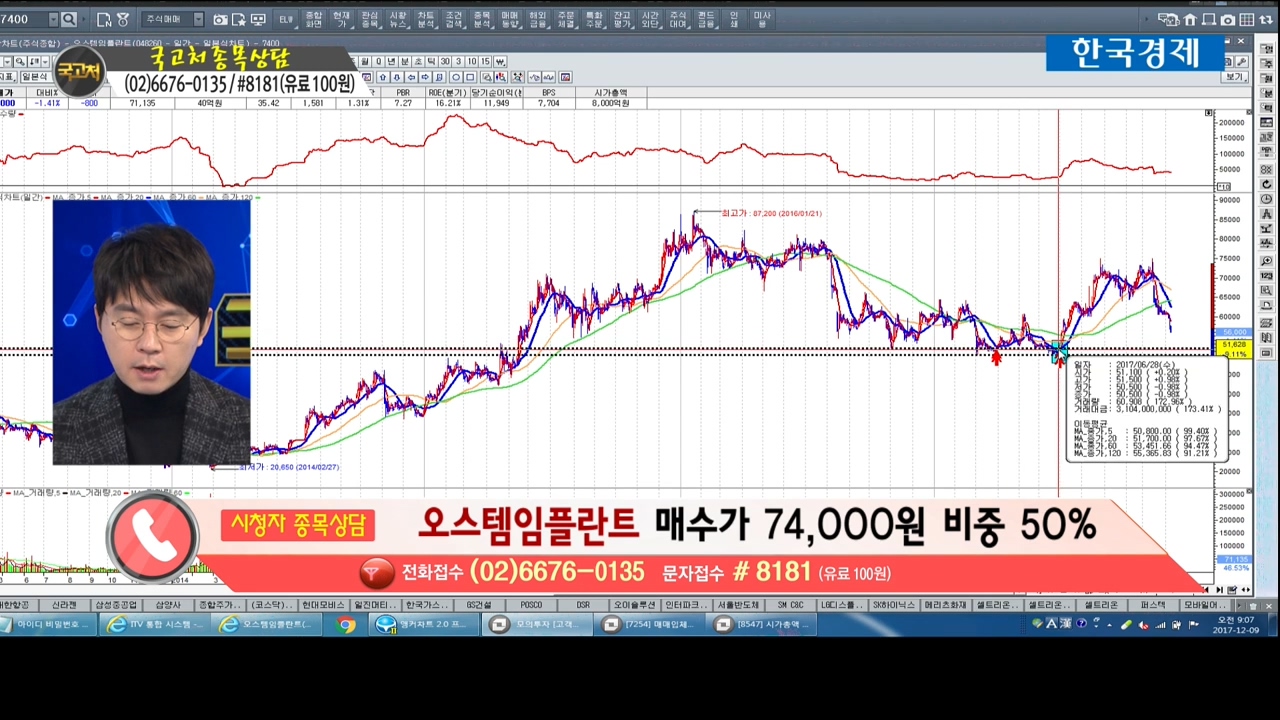Click the camera capture icon in top toolbar
This screenshot has height=720, width=1280.
pos(221,19)
